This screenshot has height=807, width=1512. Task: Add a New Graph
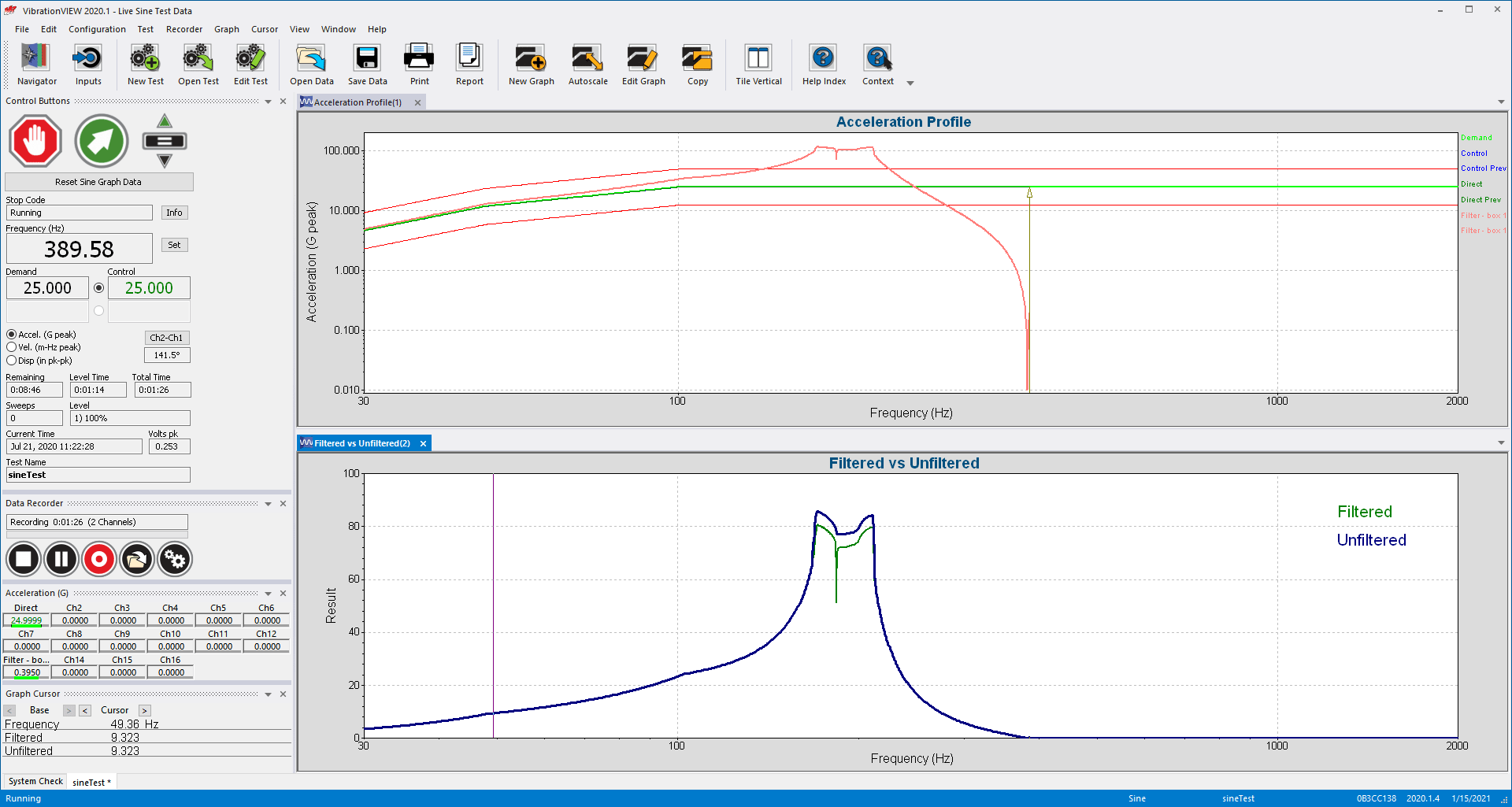coord(531,65)
